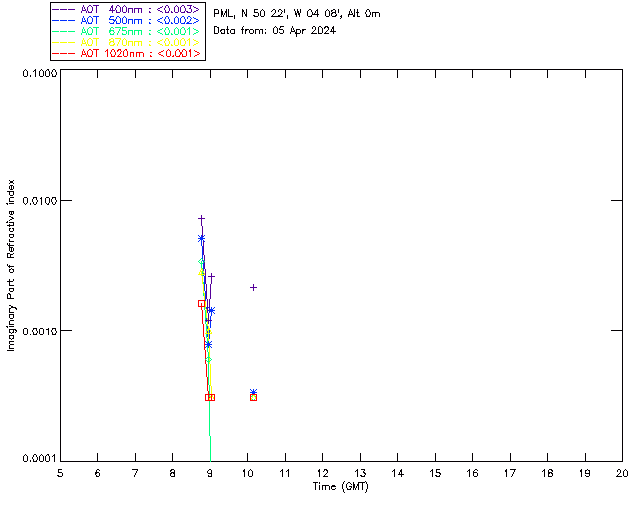The height and width of the screenshot is (512, 640).
Task: Click the green dashed line sample in legend
Action: [64, 31]
